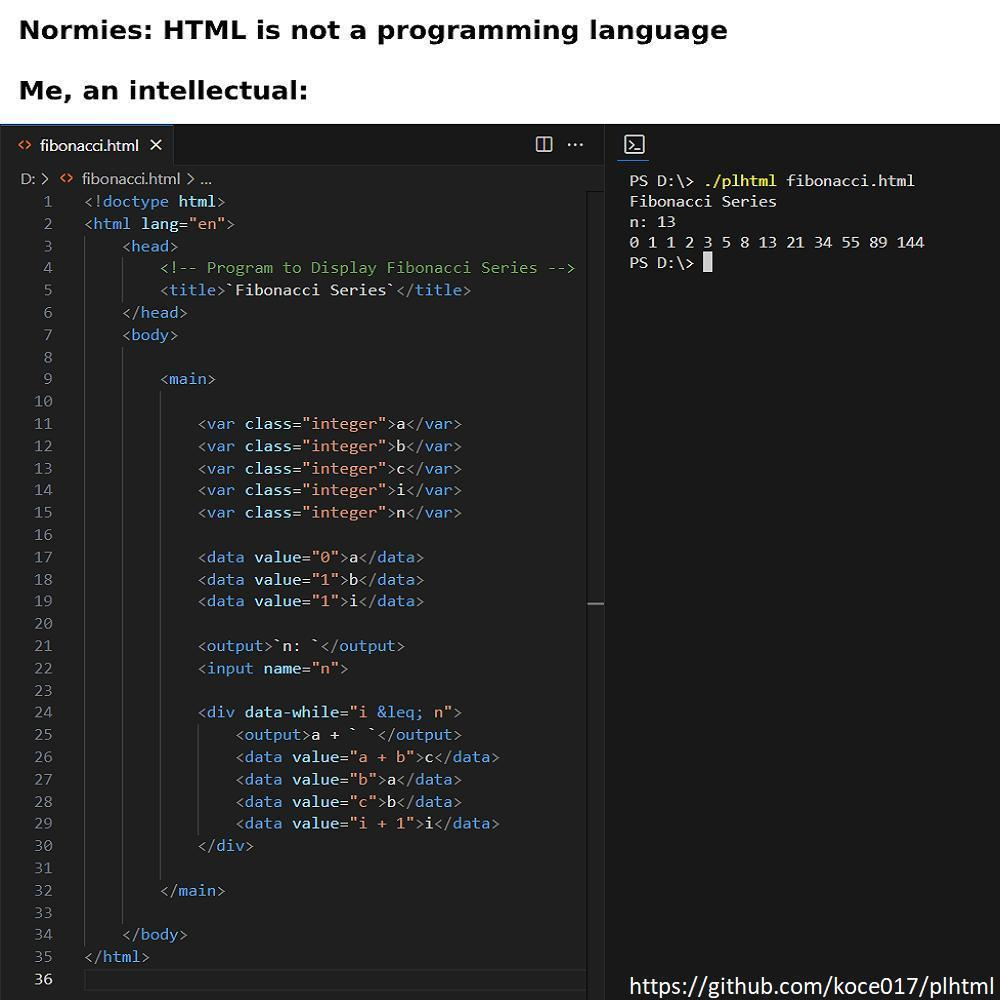Close the fibonacci.html tab
Viewport: 1000px width, 1000px height.
[x=156, y=145]
